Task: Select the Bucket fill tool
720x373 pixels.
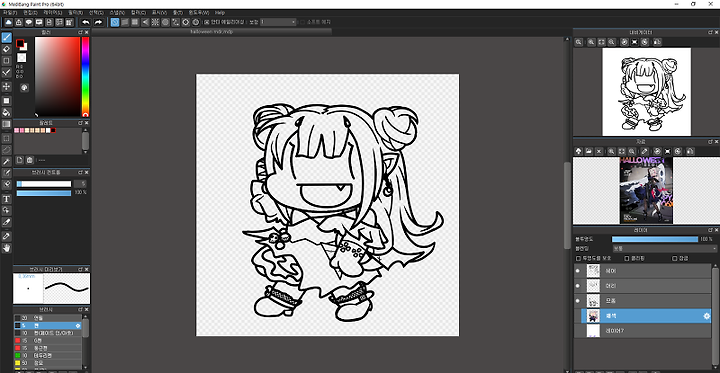Action: pyautogui.click(x=6, y=112)
